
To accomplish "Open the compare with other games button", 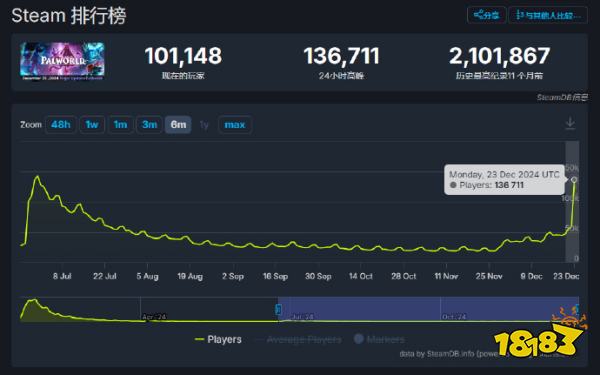I will (x=548, y=15).
